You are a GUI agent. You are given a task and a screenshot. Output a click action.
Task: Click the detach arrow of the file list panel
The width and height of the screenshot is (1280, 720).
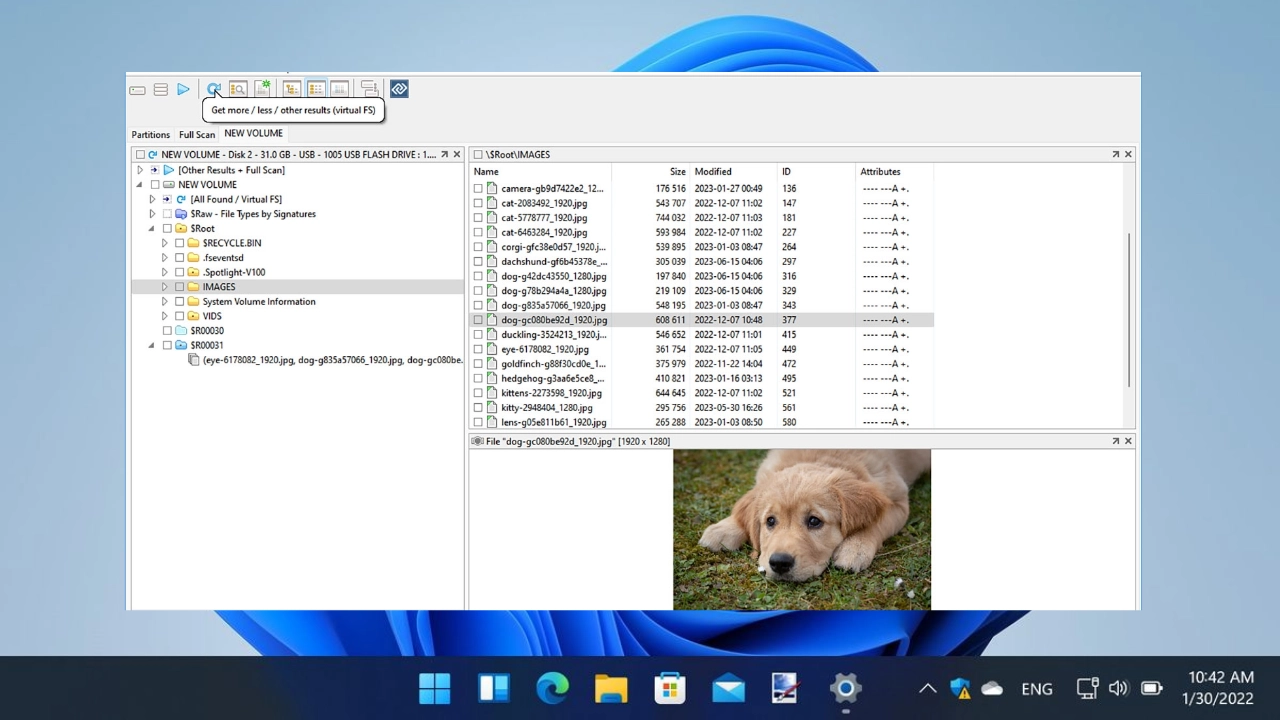click(1115, 154)
